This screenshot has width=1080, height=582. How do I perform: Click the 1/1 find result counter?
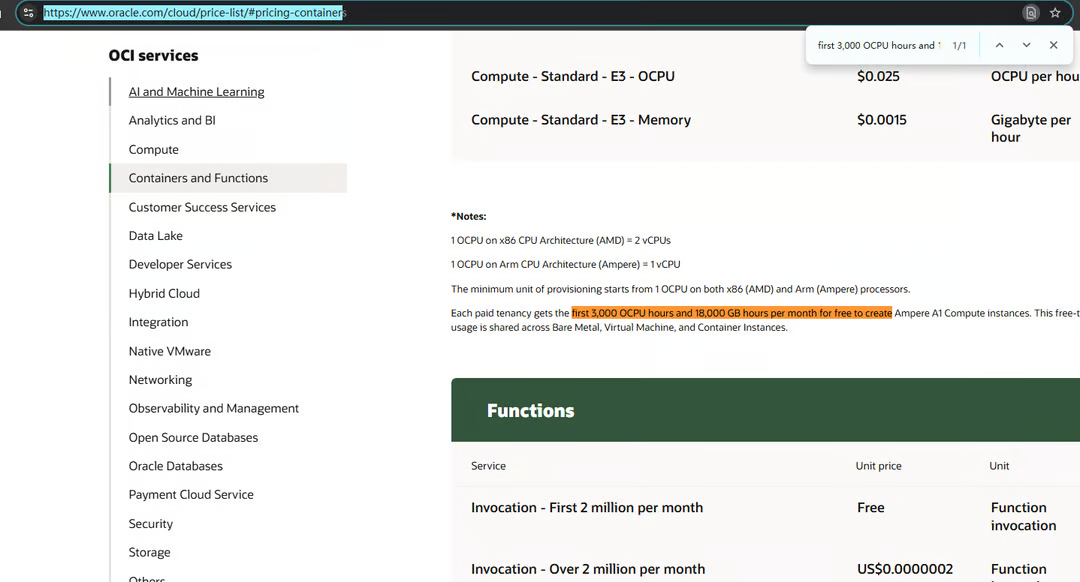pyautogui.click(x=959, y=45)
